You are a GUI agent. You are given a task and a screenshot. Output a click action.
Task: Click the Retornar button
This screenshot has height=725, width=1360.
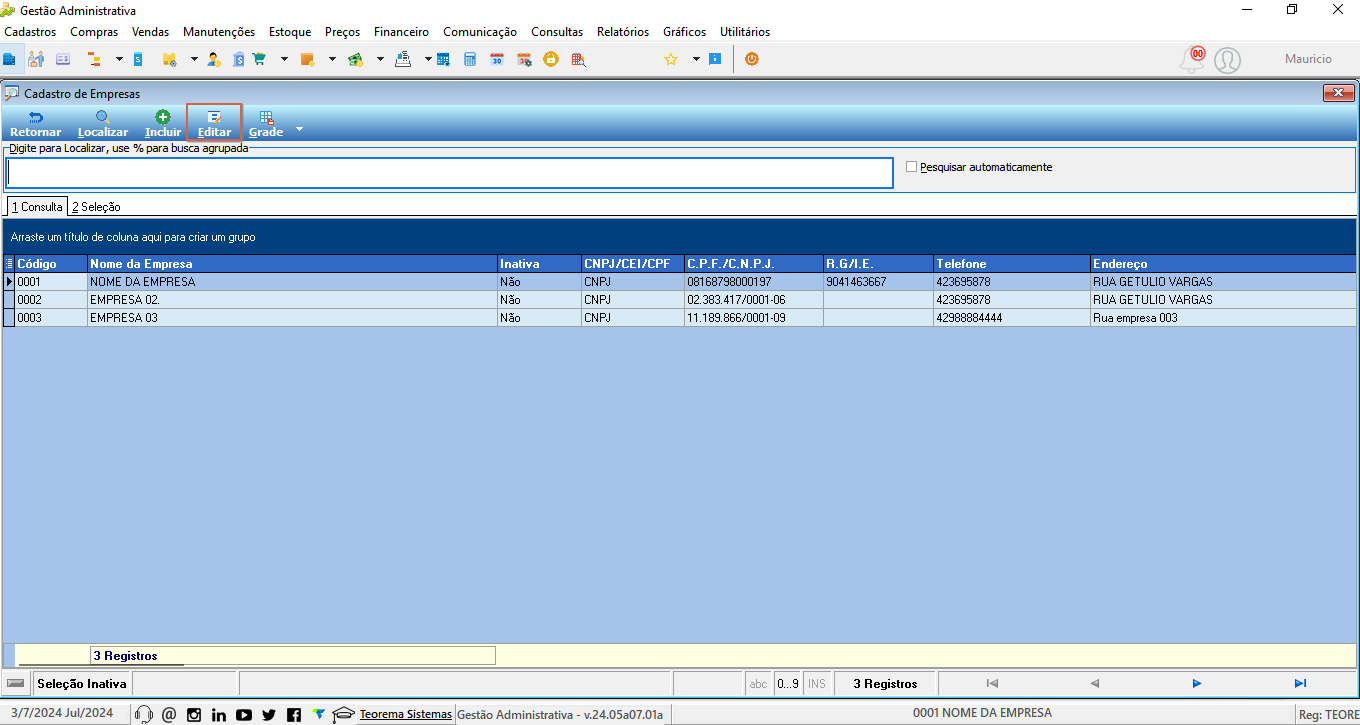35,123
